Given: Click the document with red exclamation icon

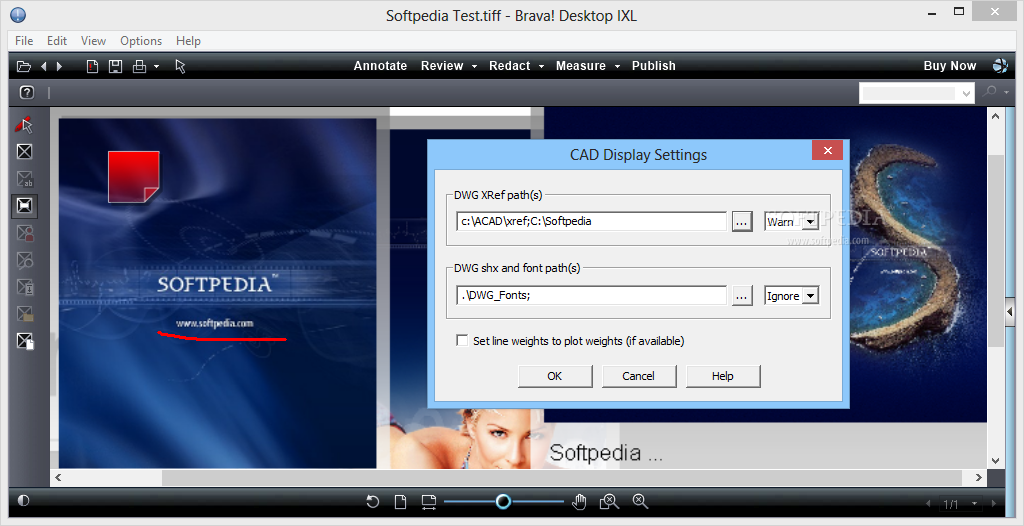Looking at the screenshot, I should coord(92,66).
